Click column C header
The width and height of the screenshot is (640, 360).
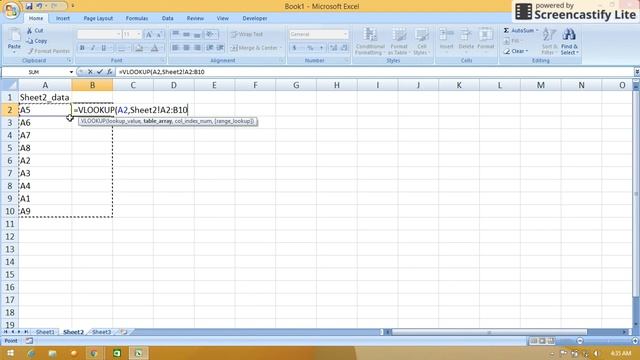click(133, 85)
